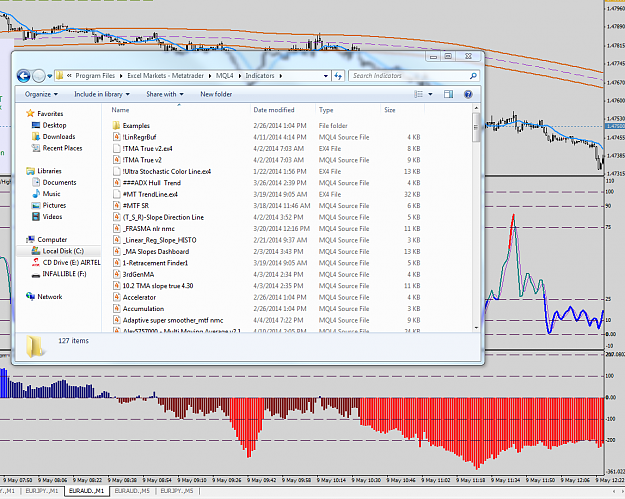
Task: Select the #MTF SR file icon
Action: click(116, 206)
